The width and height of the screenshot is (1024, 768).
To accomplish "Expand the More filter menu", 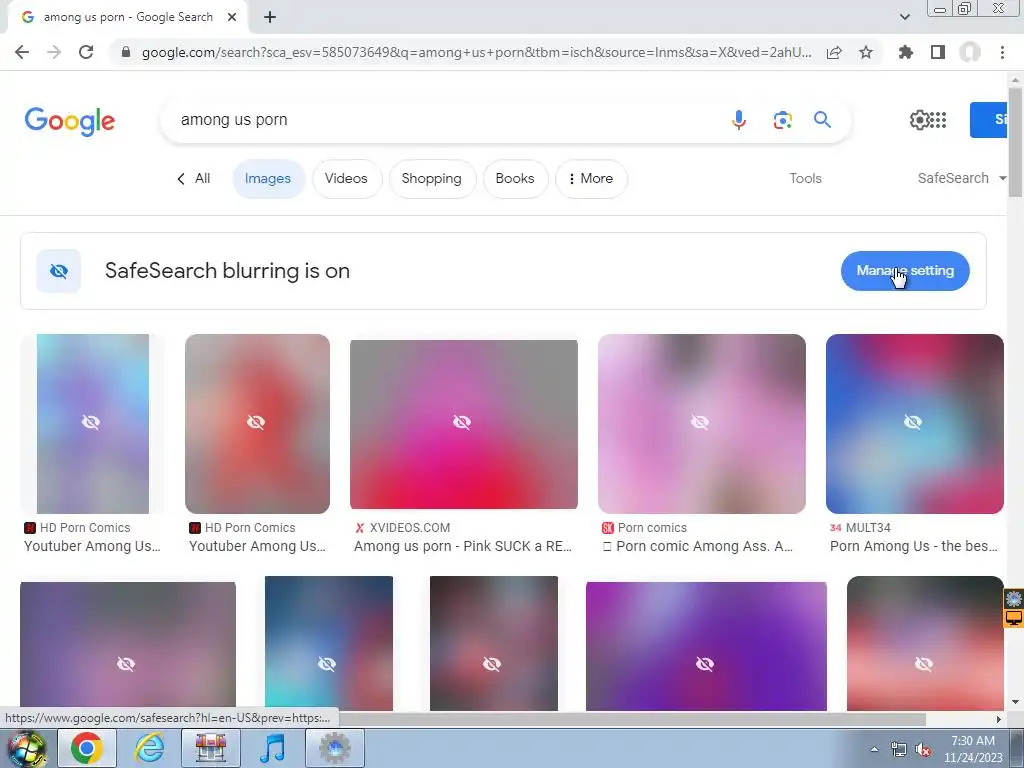I will (x=591, y=178).
